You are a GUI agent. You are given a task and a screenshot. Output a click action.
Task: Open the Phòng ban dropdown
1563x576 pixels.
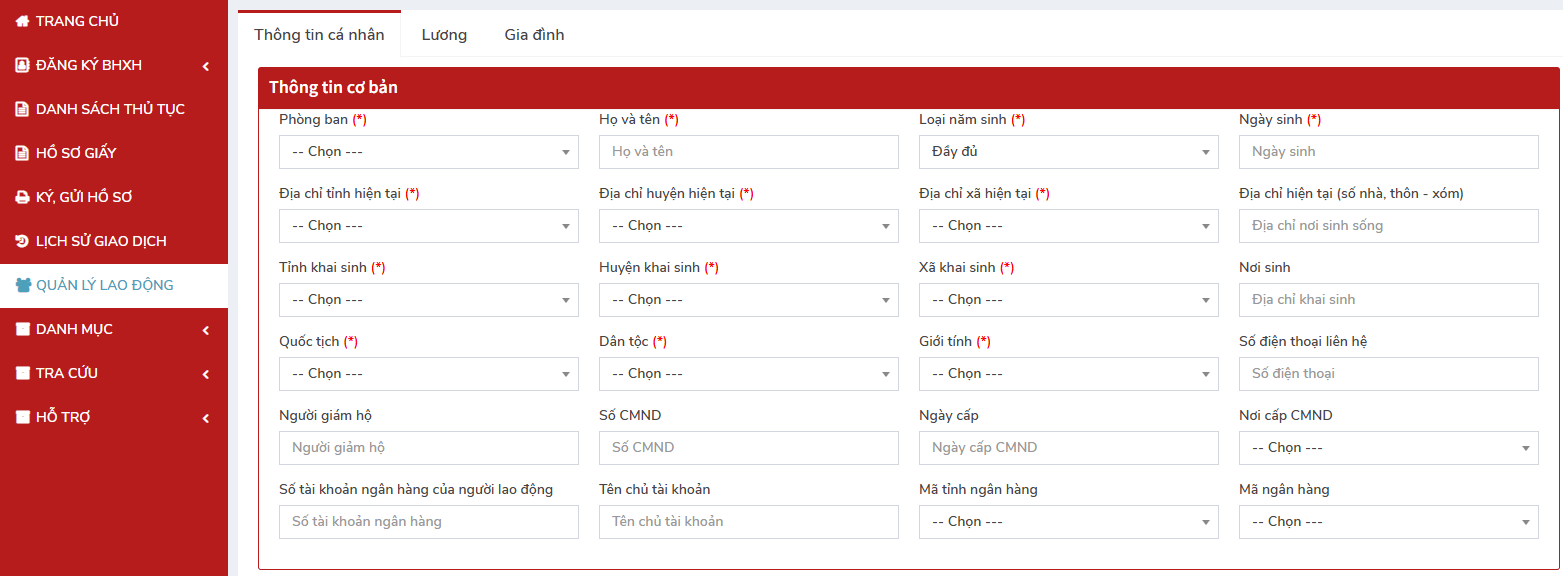428,152
